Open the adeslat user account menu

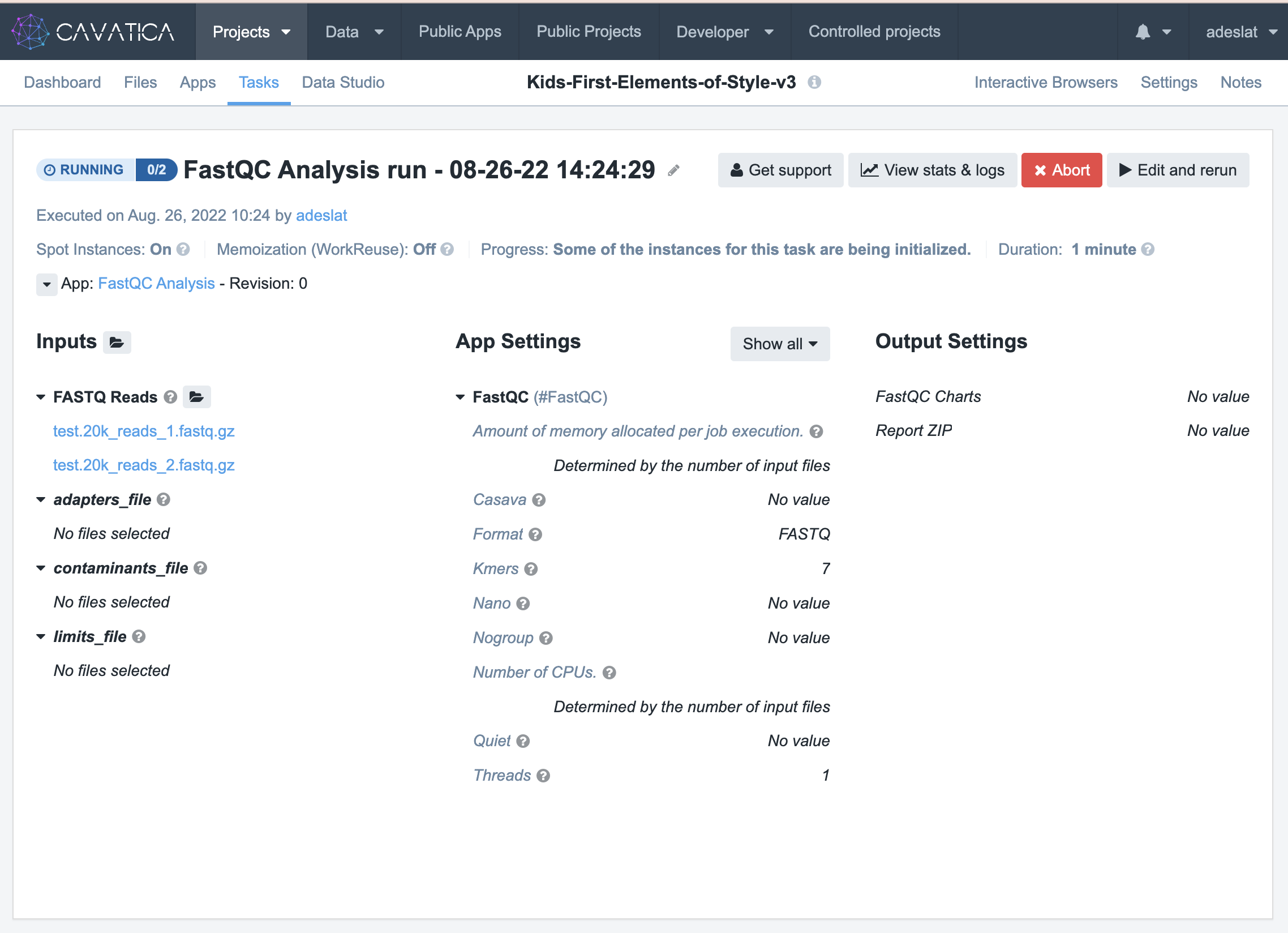pos(1240,32)
